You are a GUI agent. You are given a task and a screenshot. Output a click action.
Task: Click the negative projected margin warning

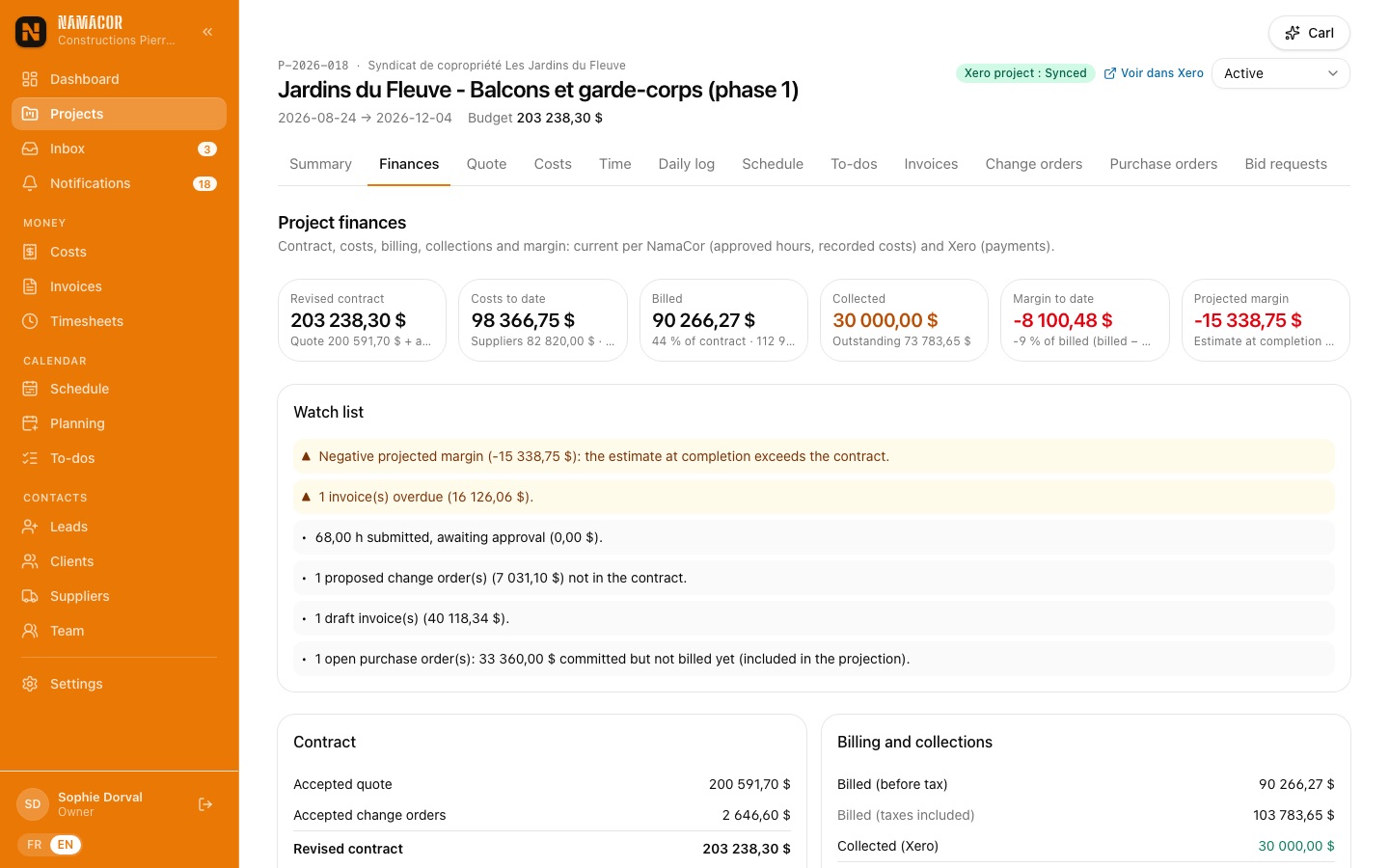tap(814, 456)
